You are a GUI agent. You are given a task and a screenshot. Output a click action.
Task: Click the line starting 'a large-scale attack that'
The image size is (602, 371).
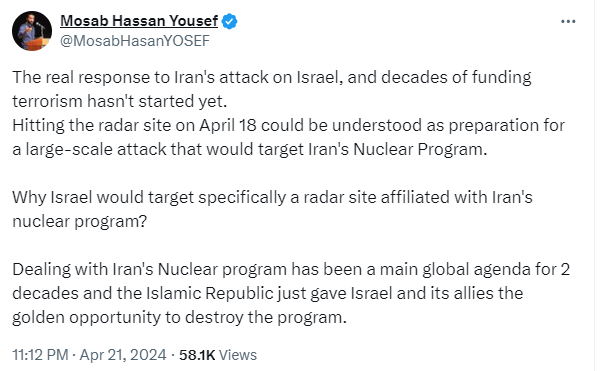tap(250, 149)
